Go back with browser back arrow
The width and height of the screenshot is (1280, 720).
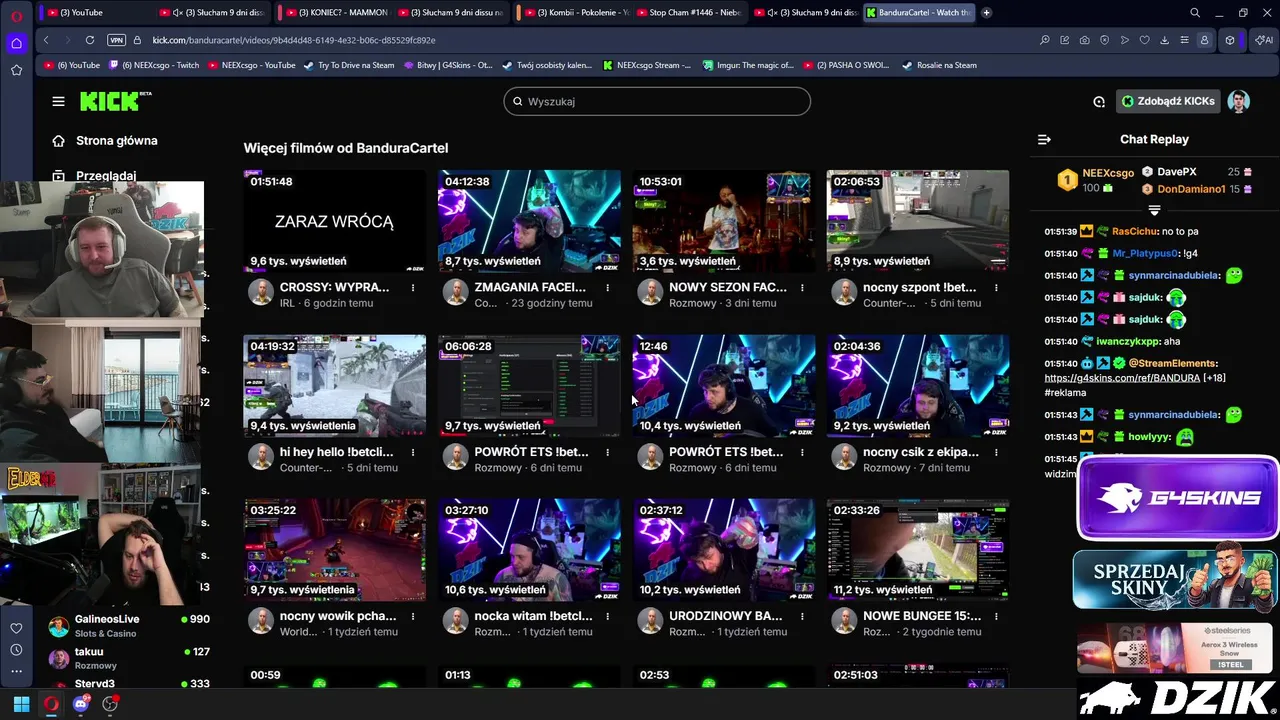pyautogui.click(x=46, y=40)
